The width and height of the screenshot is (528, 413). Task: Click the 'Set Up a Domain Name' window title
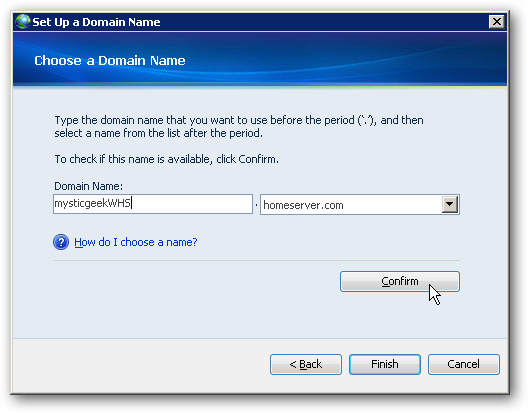tap(96, 22)
